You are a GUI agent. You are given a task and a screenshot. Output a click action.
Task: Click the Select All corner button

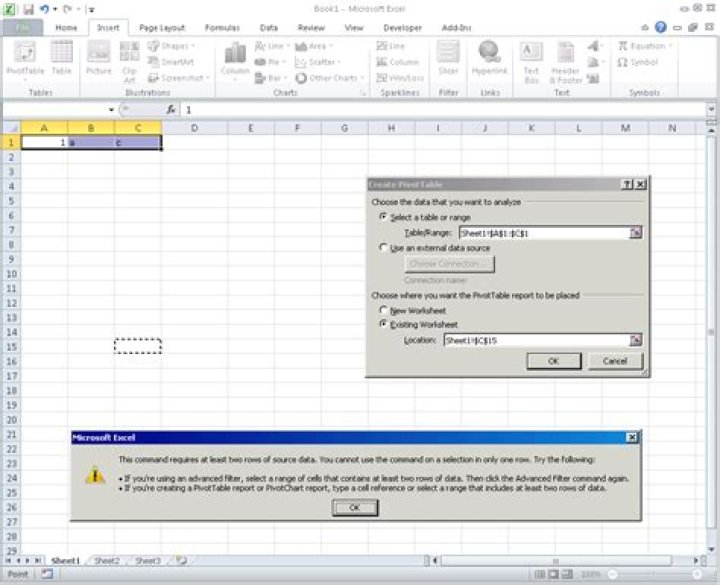(11, 128)
